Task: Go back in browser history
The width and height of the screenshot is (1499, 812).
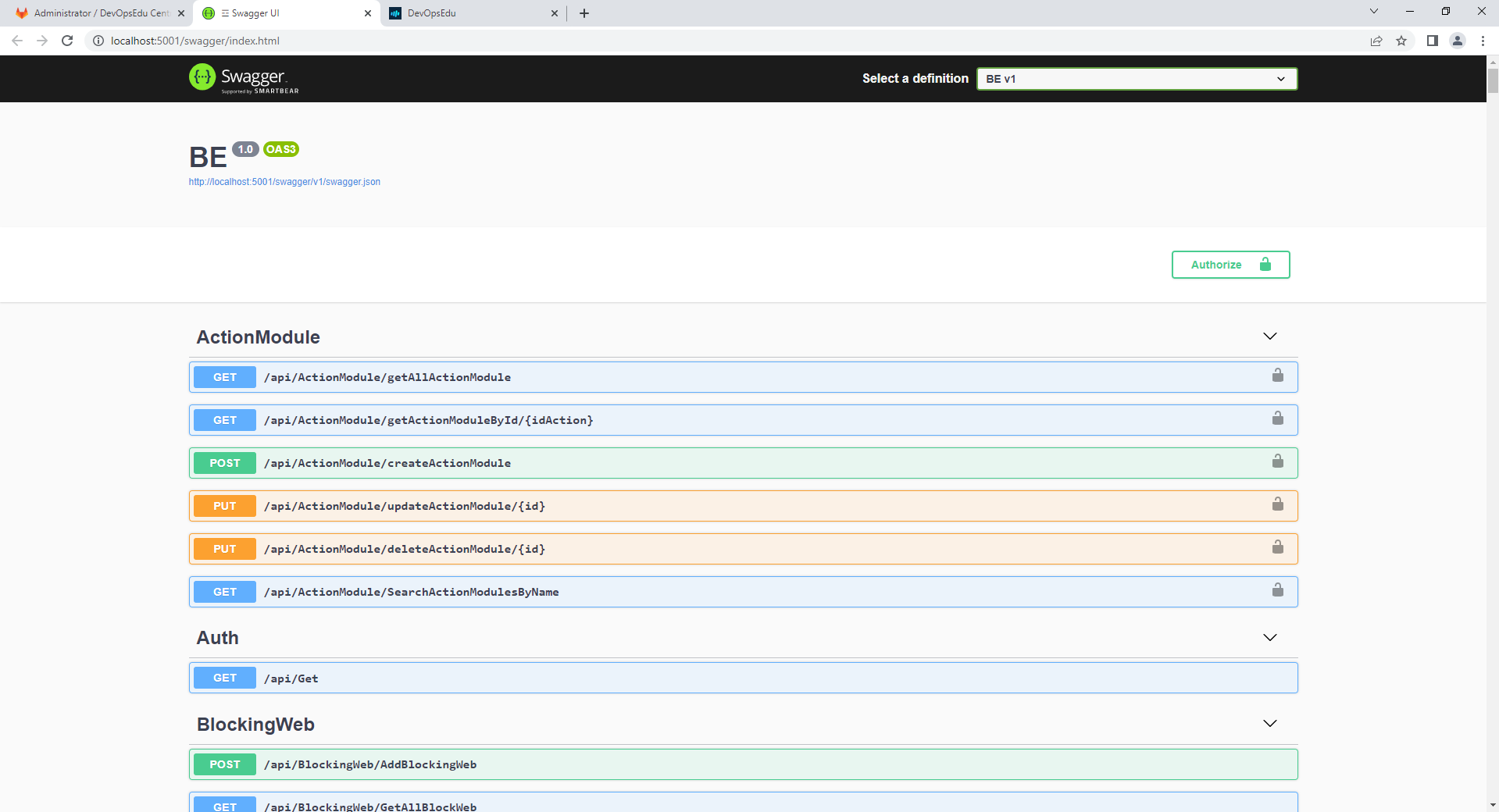Action: point(17,41)
